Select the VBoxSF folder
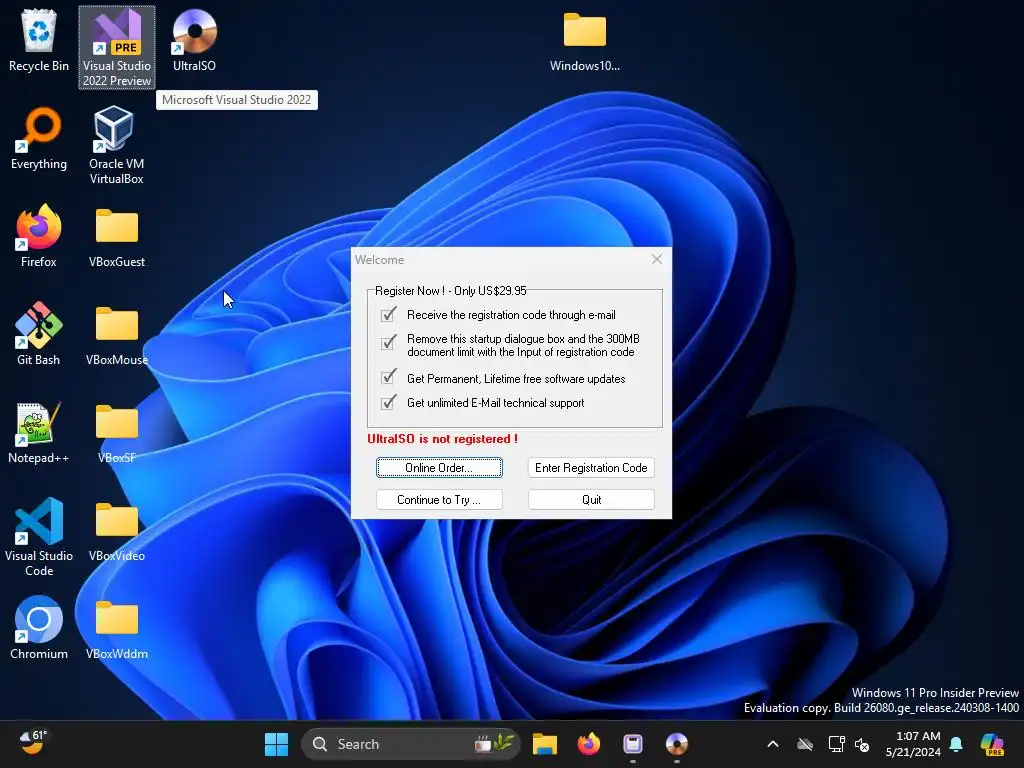 click(117, 432)
